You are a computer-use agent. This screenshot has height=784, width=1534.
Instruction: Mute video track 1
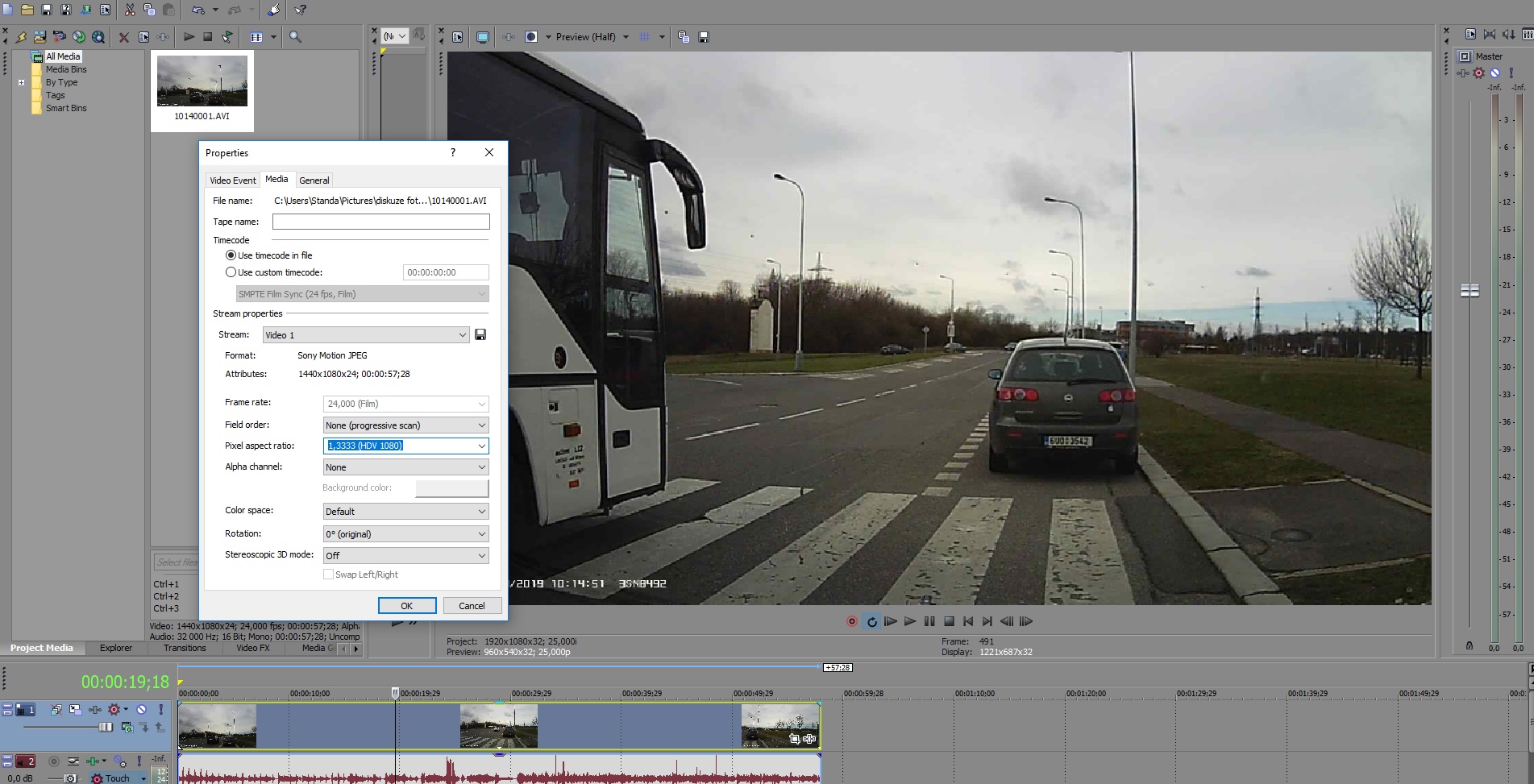141,710
